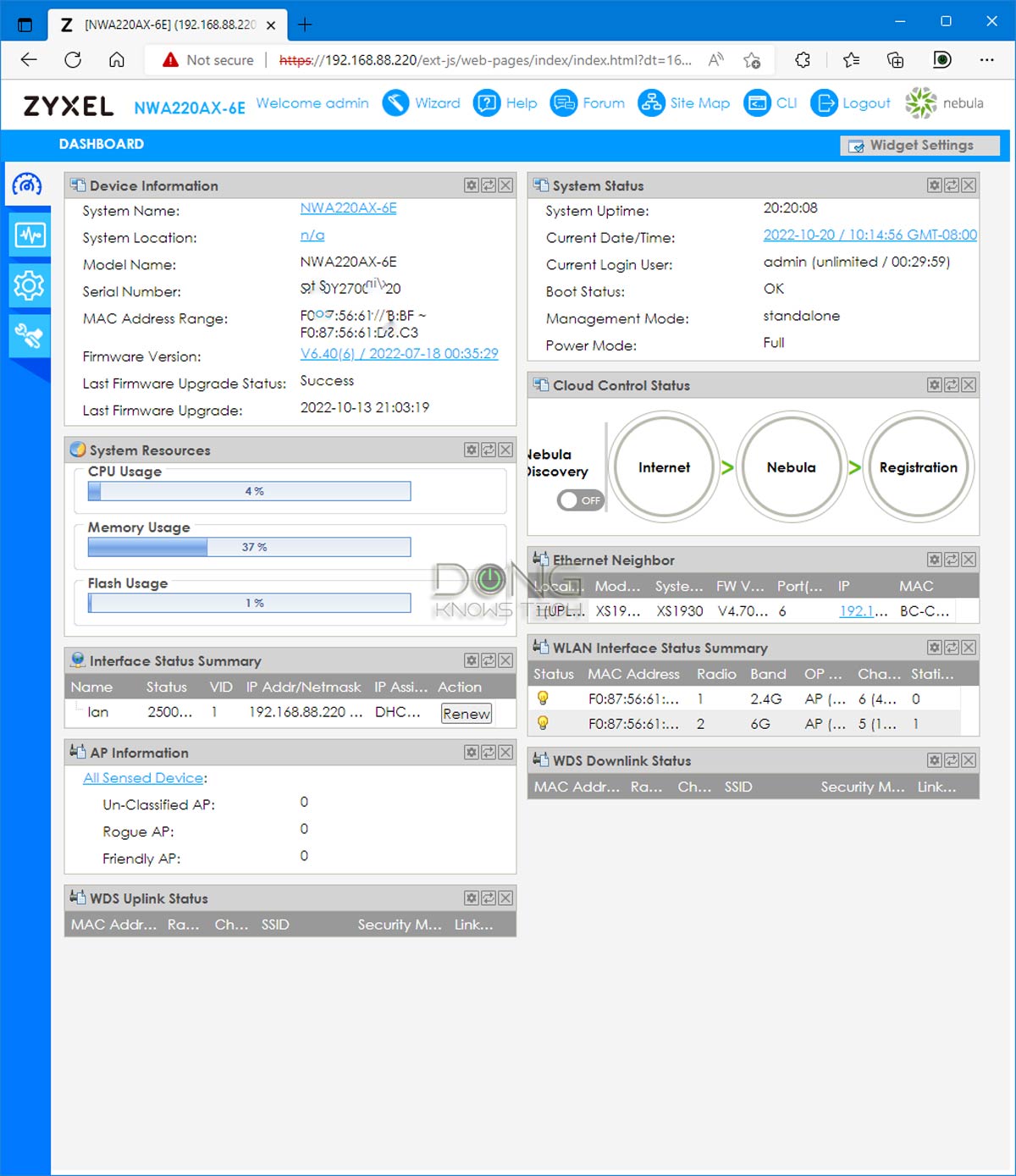Open the Current Date/Time link
The image size is (1016, 1176).
[x=870, y=235]
